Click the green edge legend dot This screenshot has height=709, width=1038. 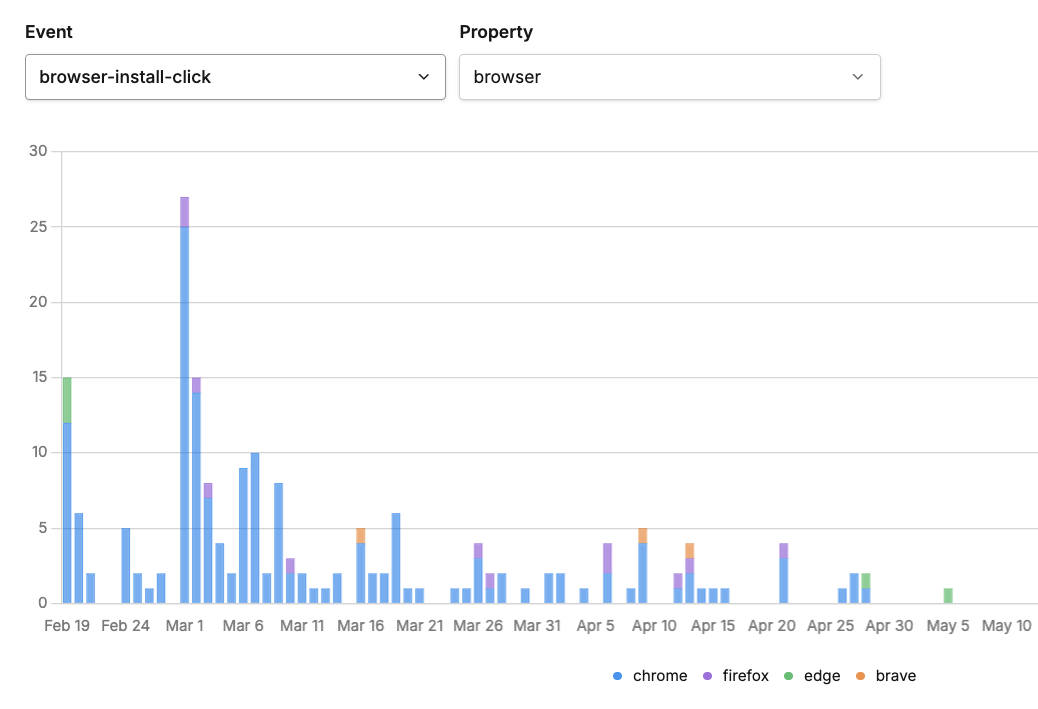click(788, 676)
